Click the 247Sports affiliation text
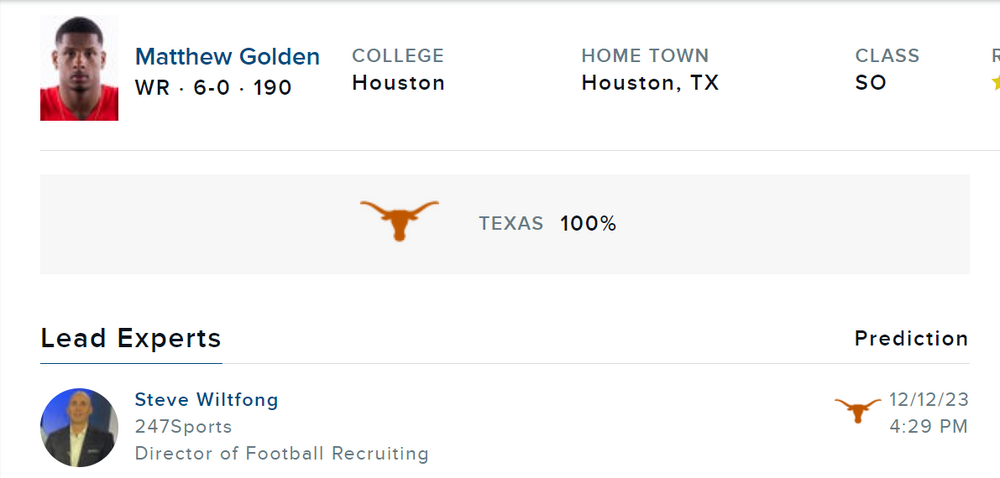 [x=183, y=427]
